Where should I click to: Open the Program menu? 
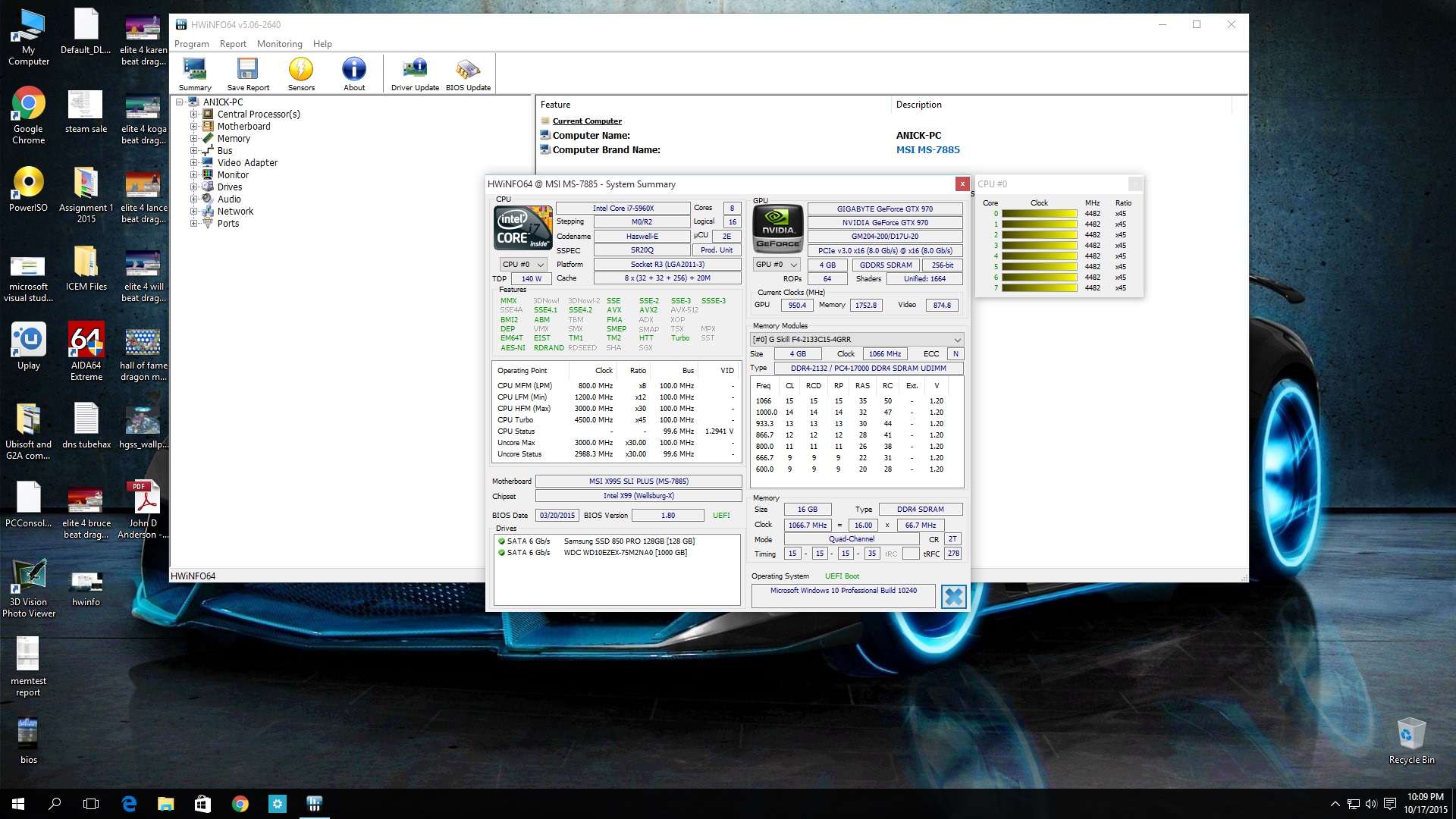pyautogui.click(x=191, y=44)
